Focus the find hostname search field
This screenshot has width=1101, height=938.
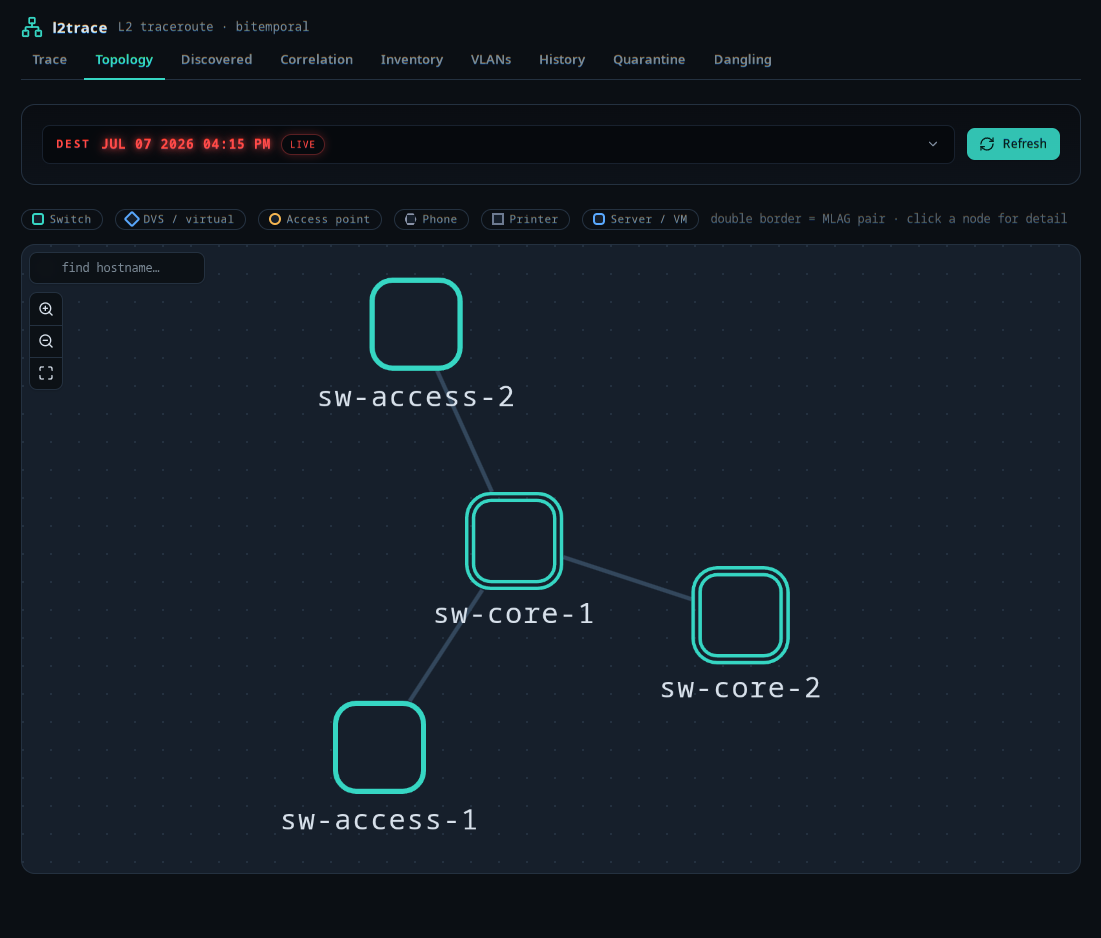coord(117,267)
